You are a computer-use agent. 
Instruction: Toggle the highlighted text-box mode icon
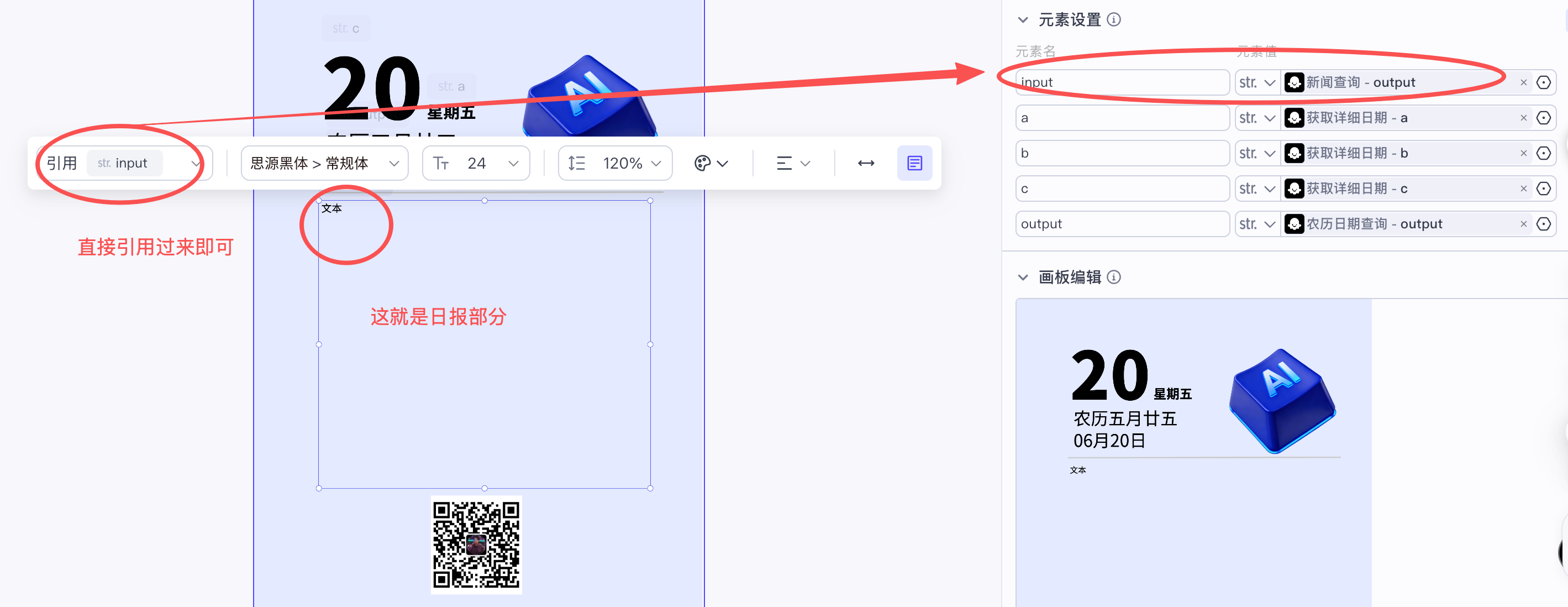tap(914, 163)
